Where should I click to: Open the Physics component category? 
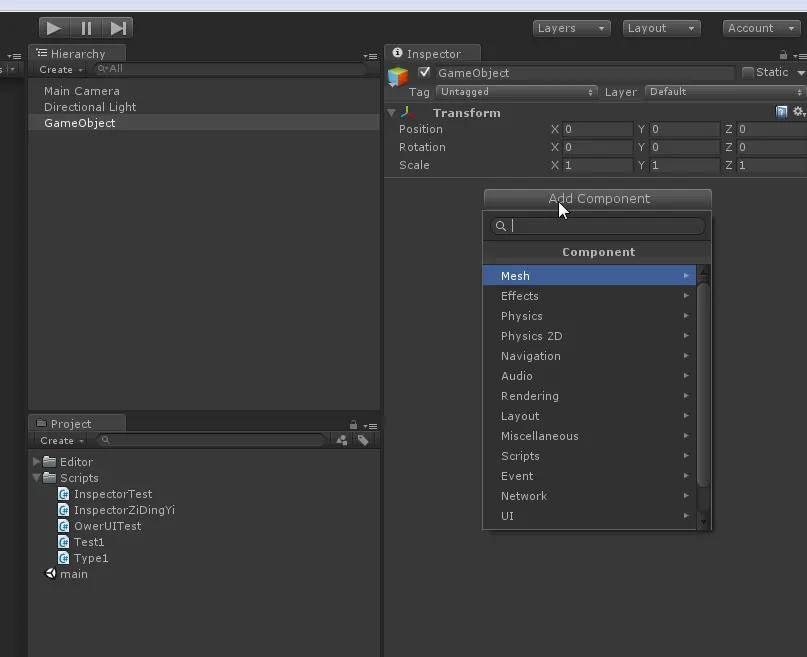pos(589,316)
